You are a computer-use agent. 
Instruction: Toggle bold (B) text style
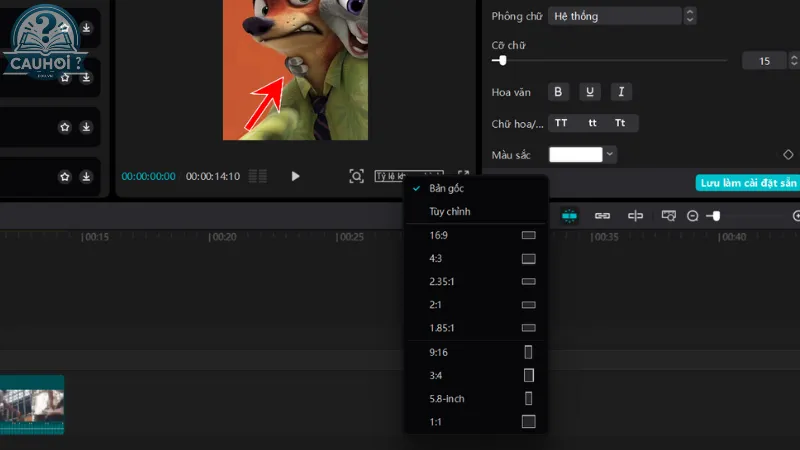pos(558,92)
